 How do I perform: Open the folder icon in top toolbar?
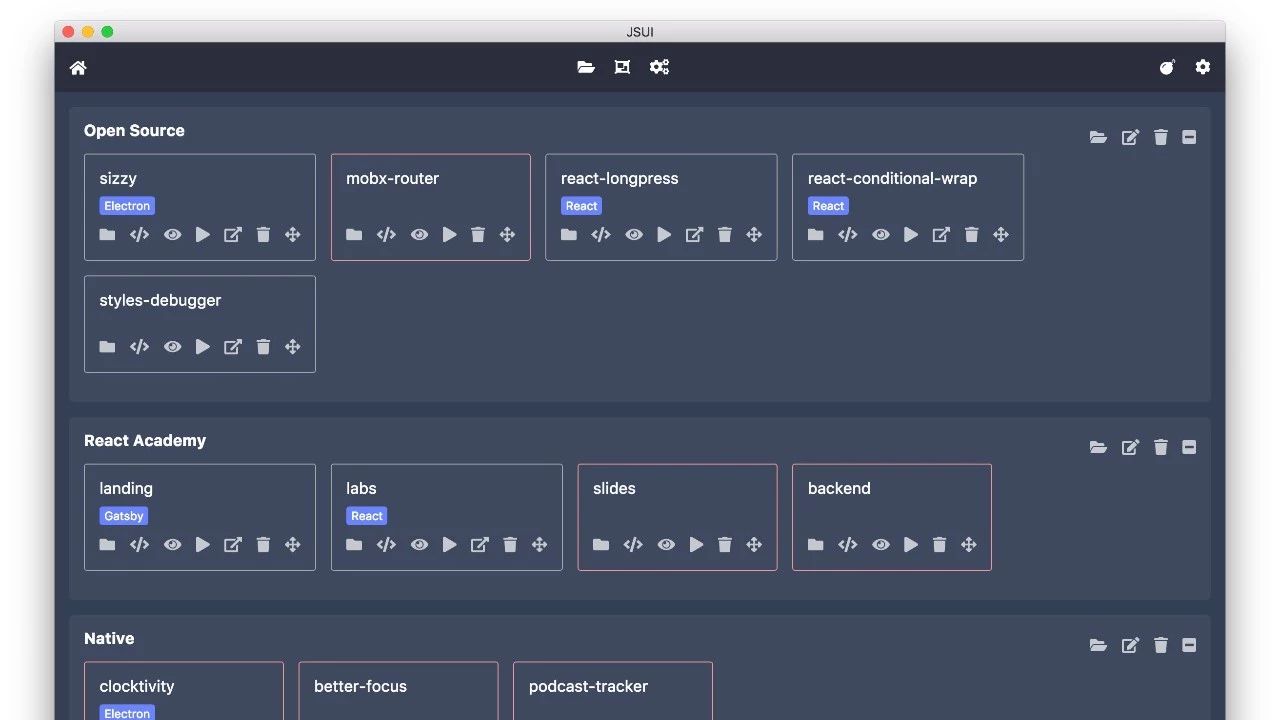(586, 67)
